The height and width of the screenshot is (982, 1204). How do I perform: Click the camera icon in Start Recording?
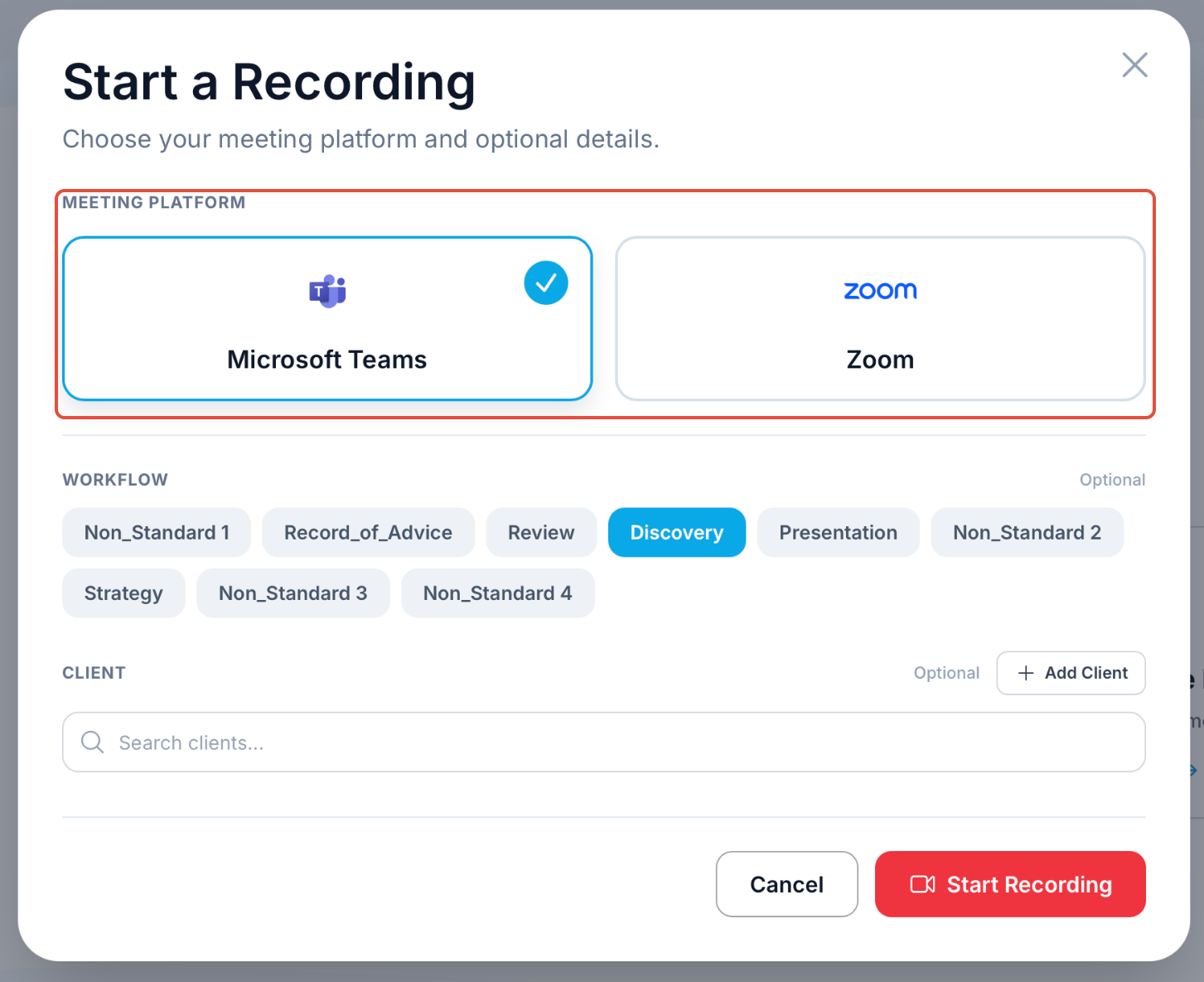922,884
